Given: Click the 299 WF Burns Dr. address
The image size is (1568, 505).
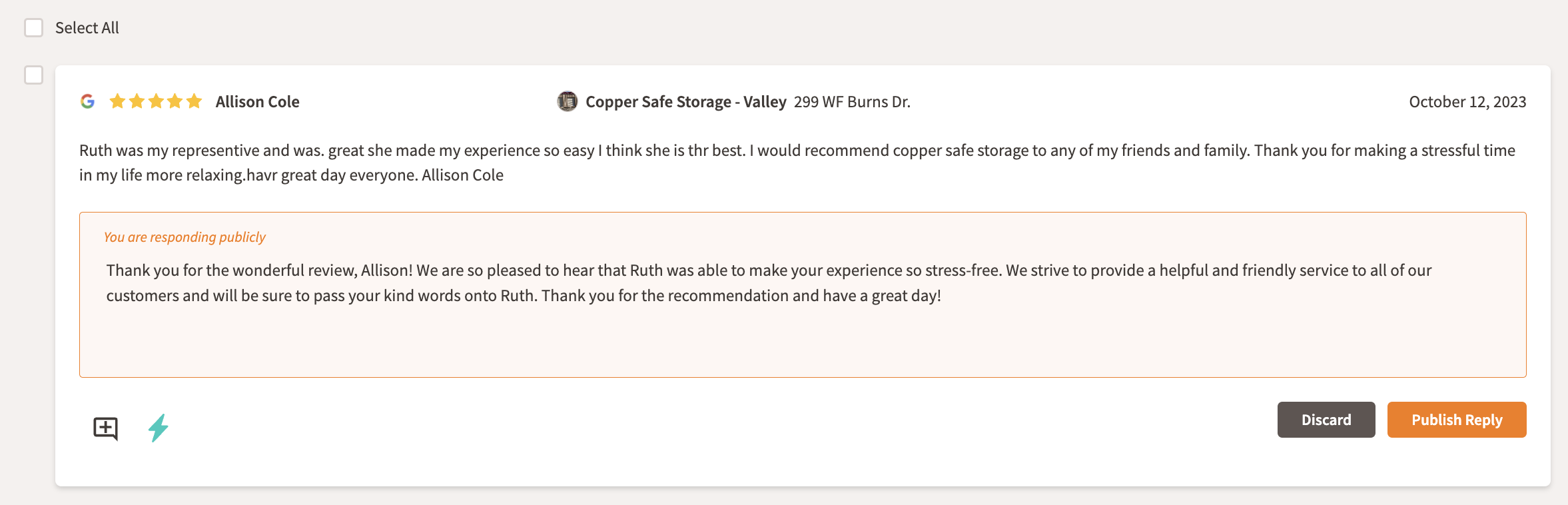Looking at the screenshot, I should tap(852, 102).
